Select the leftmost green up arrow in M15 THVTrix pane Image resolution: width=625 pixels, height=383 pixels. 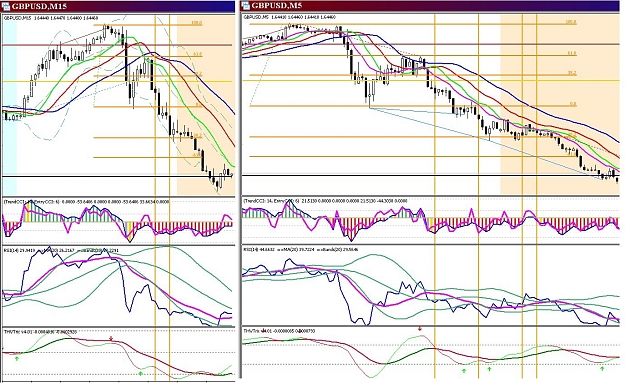click(17, 359)
